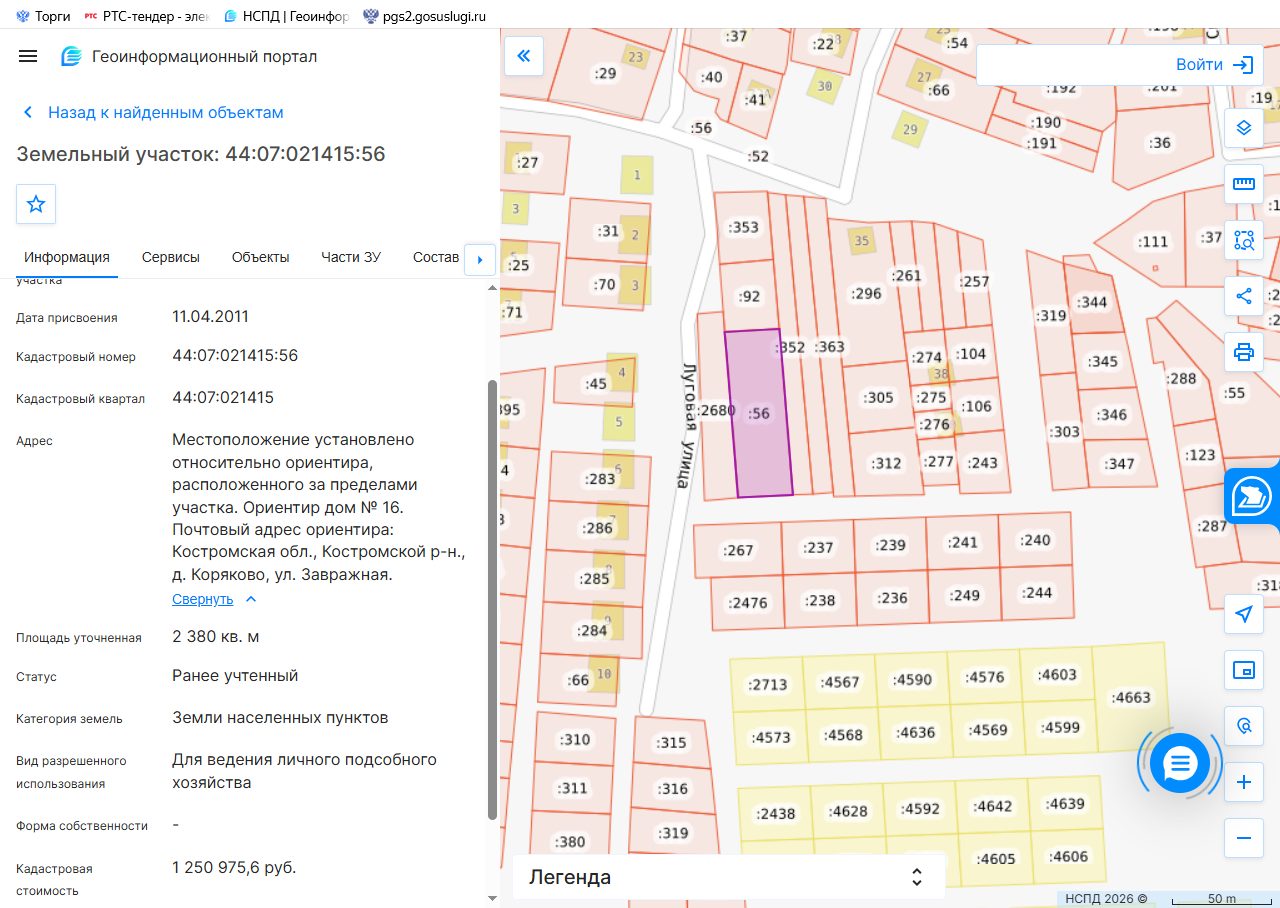Switch to pgs2.gosuslugi.ru browser tab
Screen dimensions: 1280x908
pos(424,15)
